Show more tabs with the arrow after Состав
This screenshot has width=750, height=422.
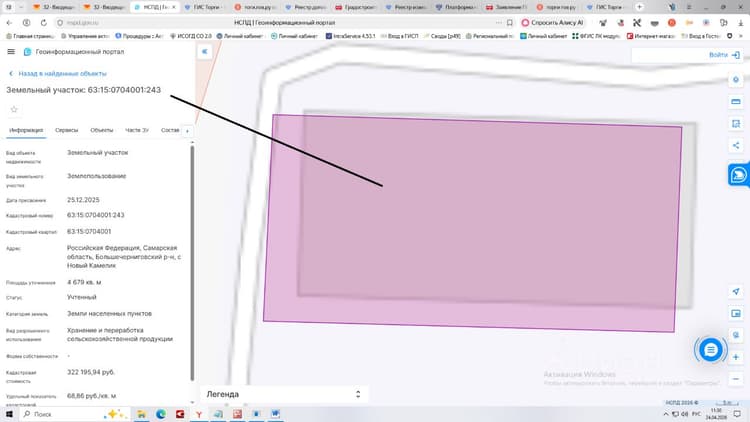(187, 131)
